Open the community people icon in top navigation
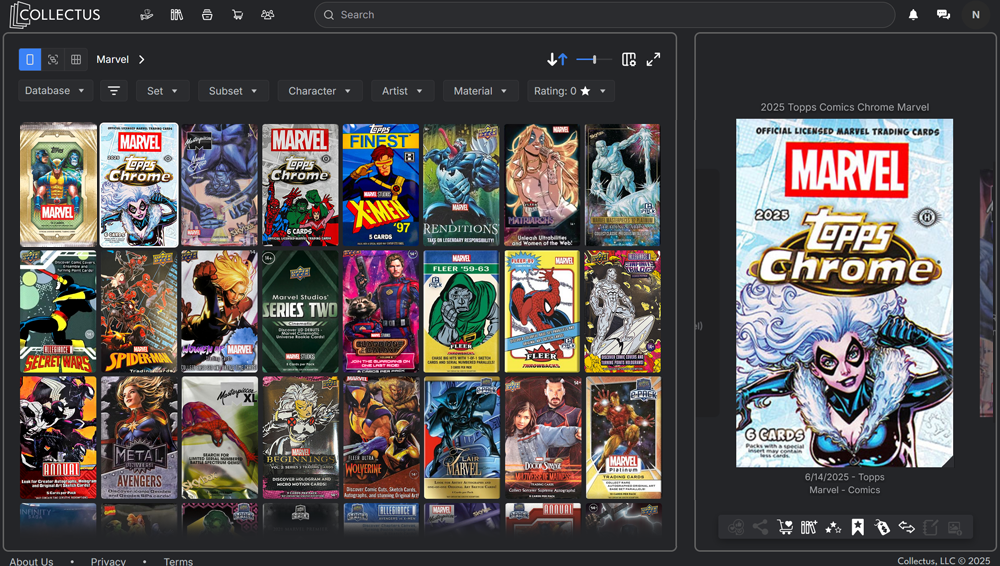This screenshot has height=566, width=1000. point(268,15)
